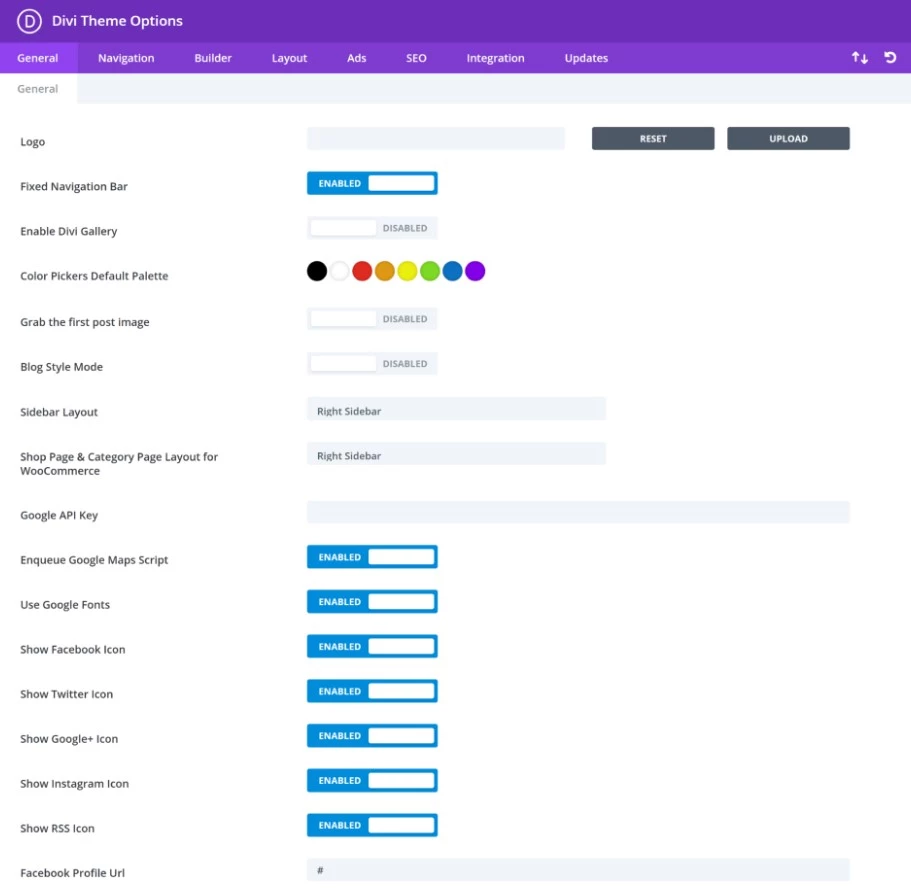911x888 pixels.
Task: Open the Integration tab
Action: (495, 58)
